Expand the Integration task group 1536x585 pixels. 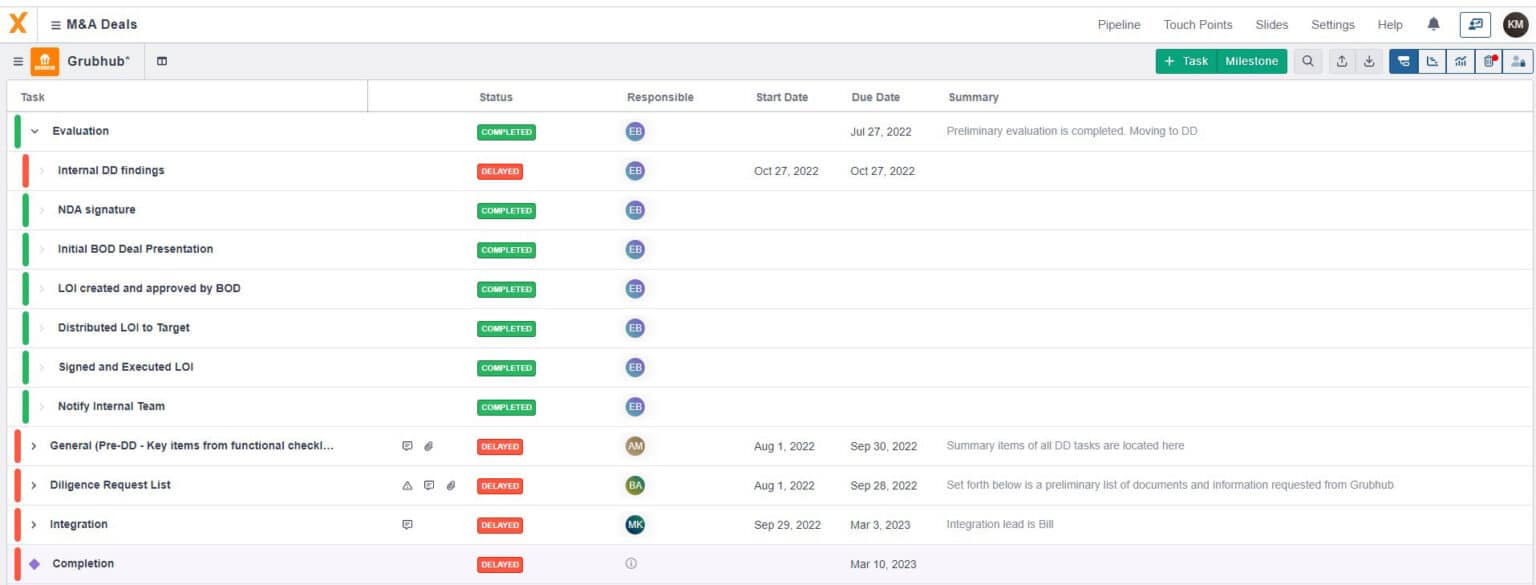point(33,524)
